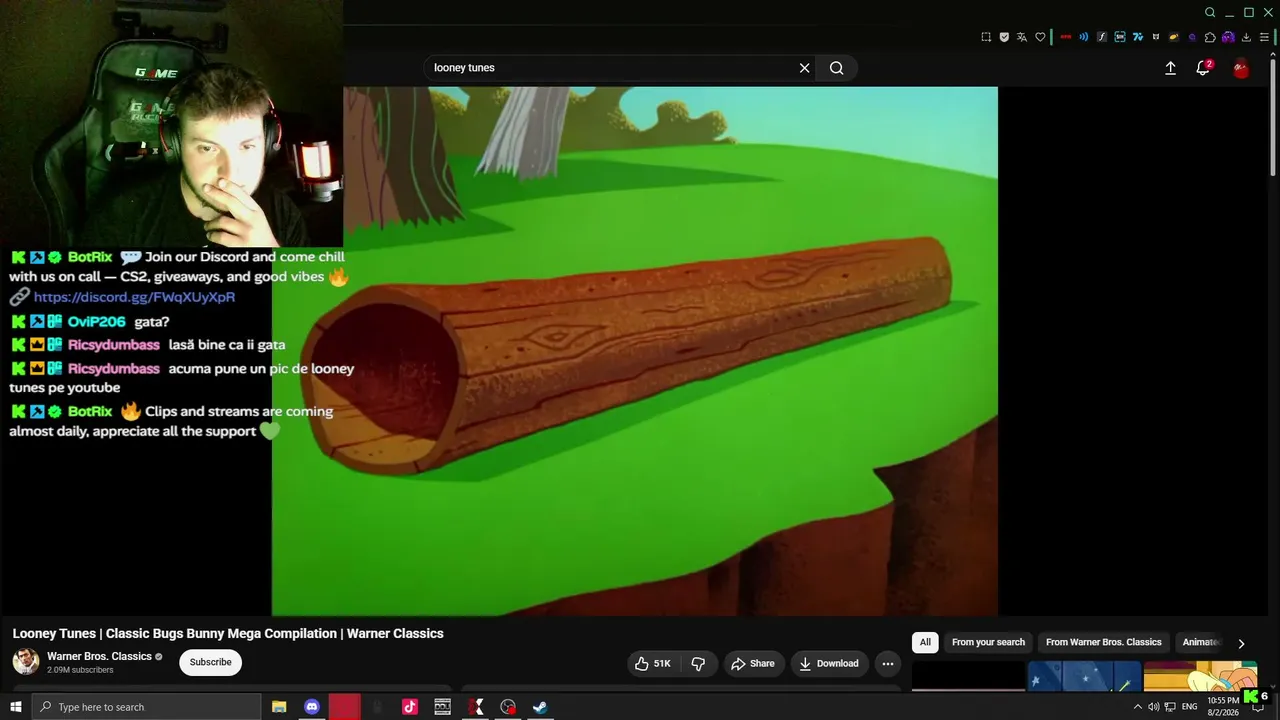The width and height of the screenshot is (1280, 720).
Task: Open the taskbar clock showing 10:55 PM
Action: click(1223, 706)
